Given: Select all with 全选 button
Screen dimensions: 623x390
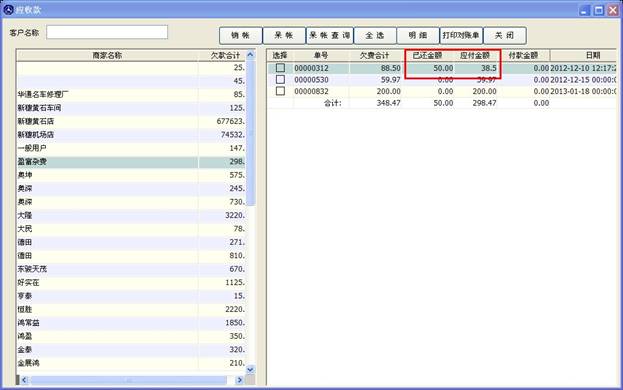Looking at the screenshot, I should [375, 36].
